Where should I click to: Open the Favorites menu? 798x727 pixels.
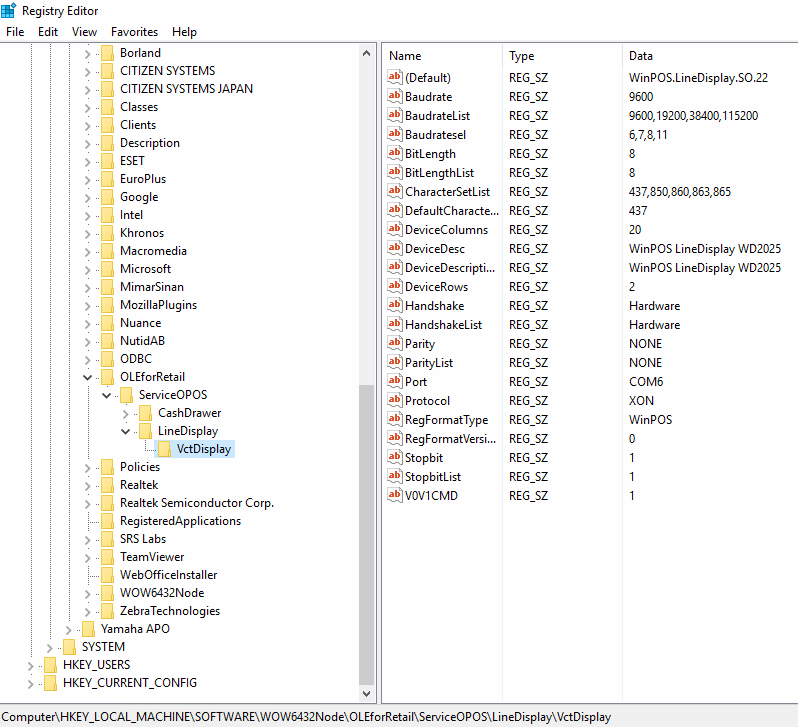pos(134,32)
